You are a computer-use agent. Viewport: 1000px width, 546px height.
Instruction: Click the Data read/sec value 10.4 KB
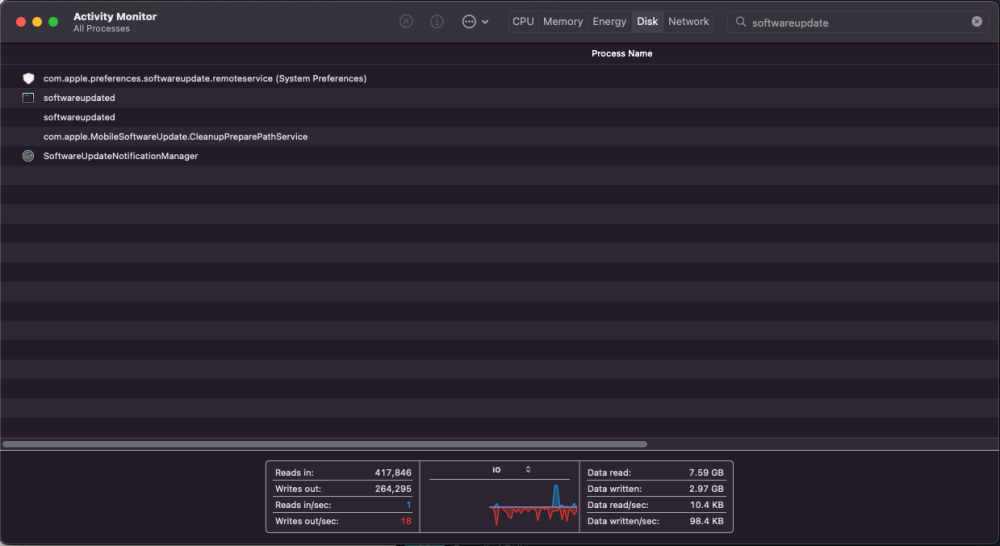[707, 505]
